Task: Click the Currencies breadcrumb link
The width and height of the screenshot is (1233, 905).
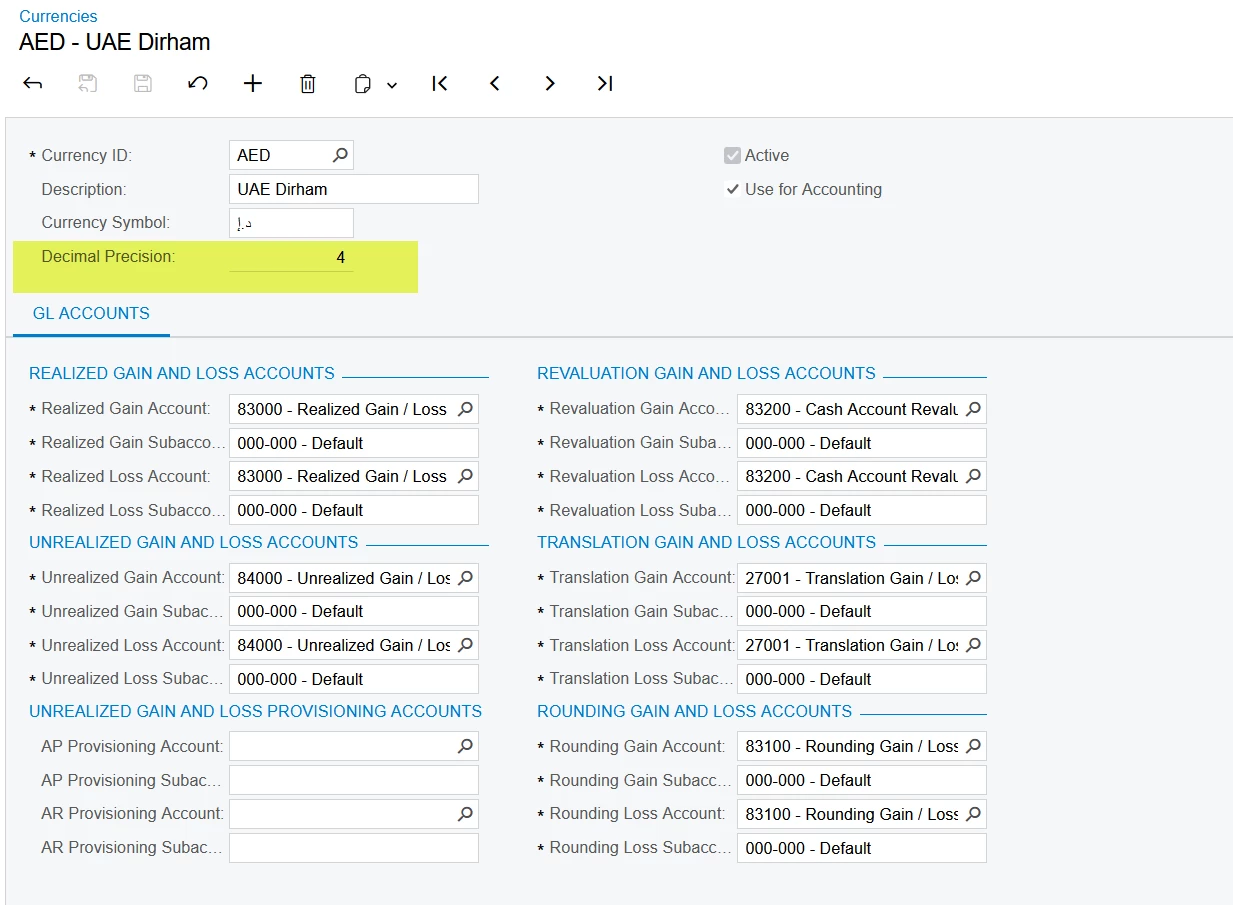Action: (x=58, y=16)
